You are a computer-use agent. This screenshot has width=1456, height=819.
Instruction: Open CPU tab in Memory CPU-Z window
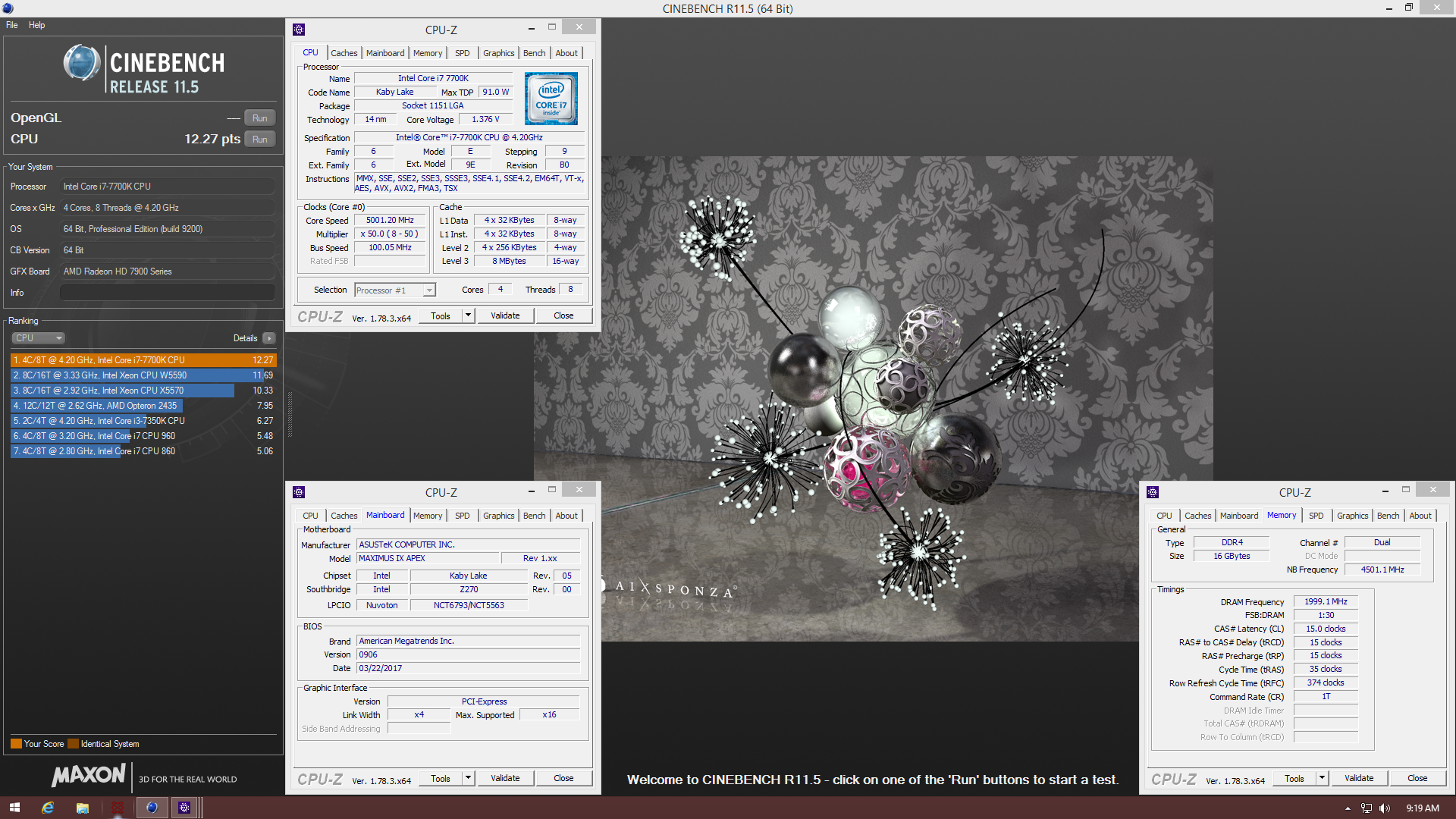tap(1164, 516)
